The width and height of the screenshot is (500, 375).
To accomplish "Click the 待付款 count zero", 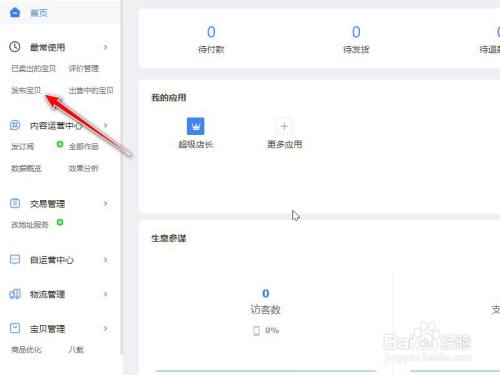I will click(x=211, y=32).
